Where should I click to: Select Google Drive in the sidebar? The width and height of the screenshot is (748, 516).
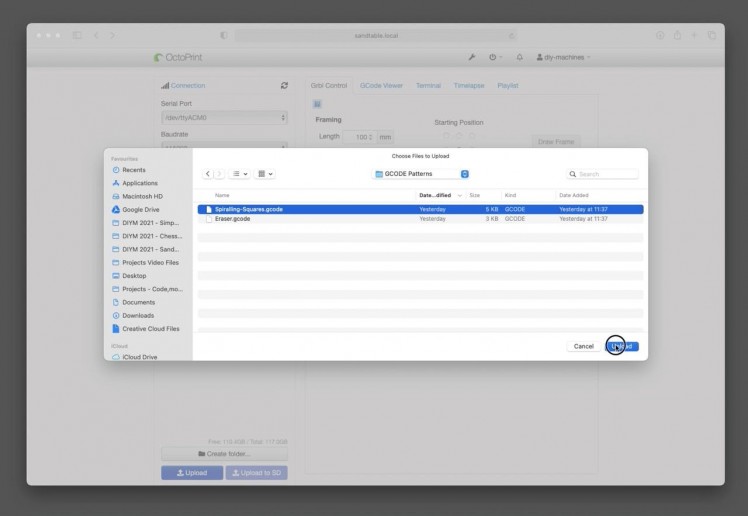(139, 210)
